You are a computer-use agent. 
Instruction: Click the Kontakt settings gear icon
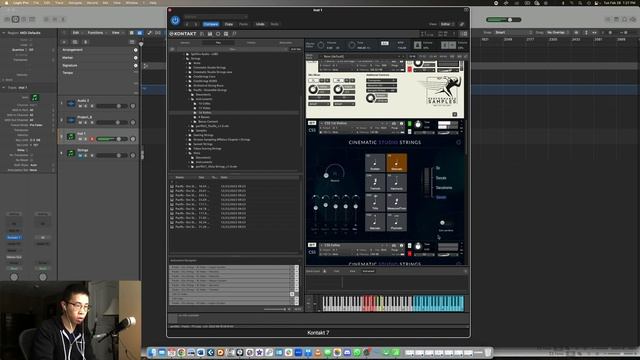coord(218,34)
